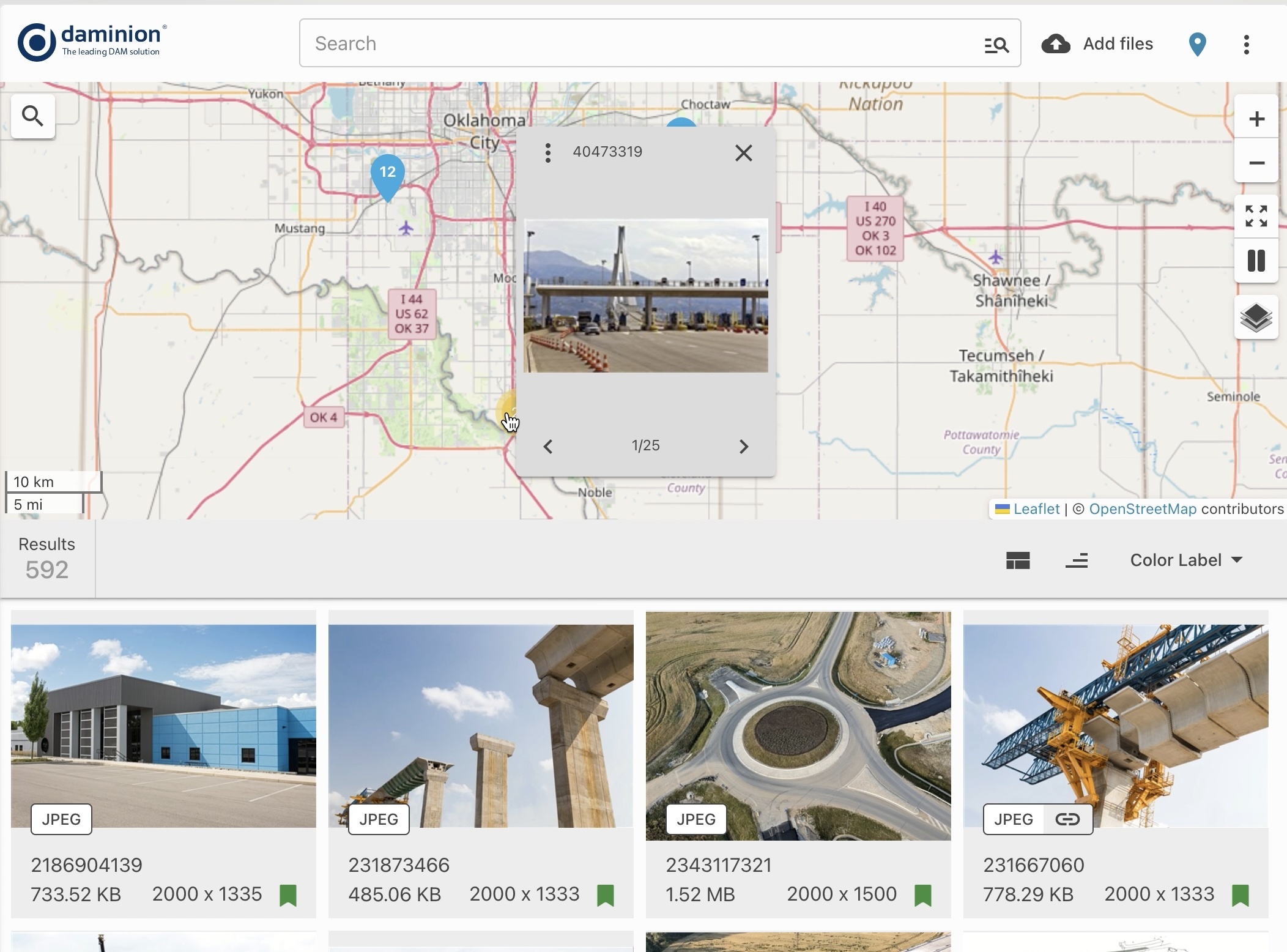Open the map layers selector
This screenshot has width=1287, height=952.
tap(1256, 317)
